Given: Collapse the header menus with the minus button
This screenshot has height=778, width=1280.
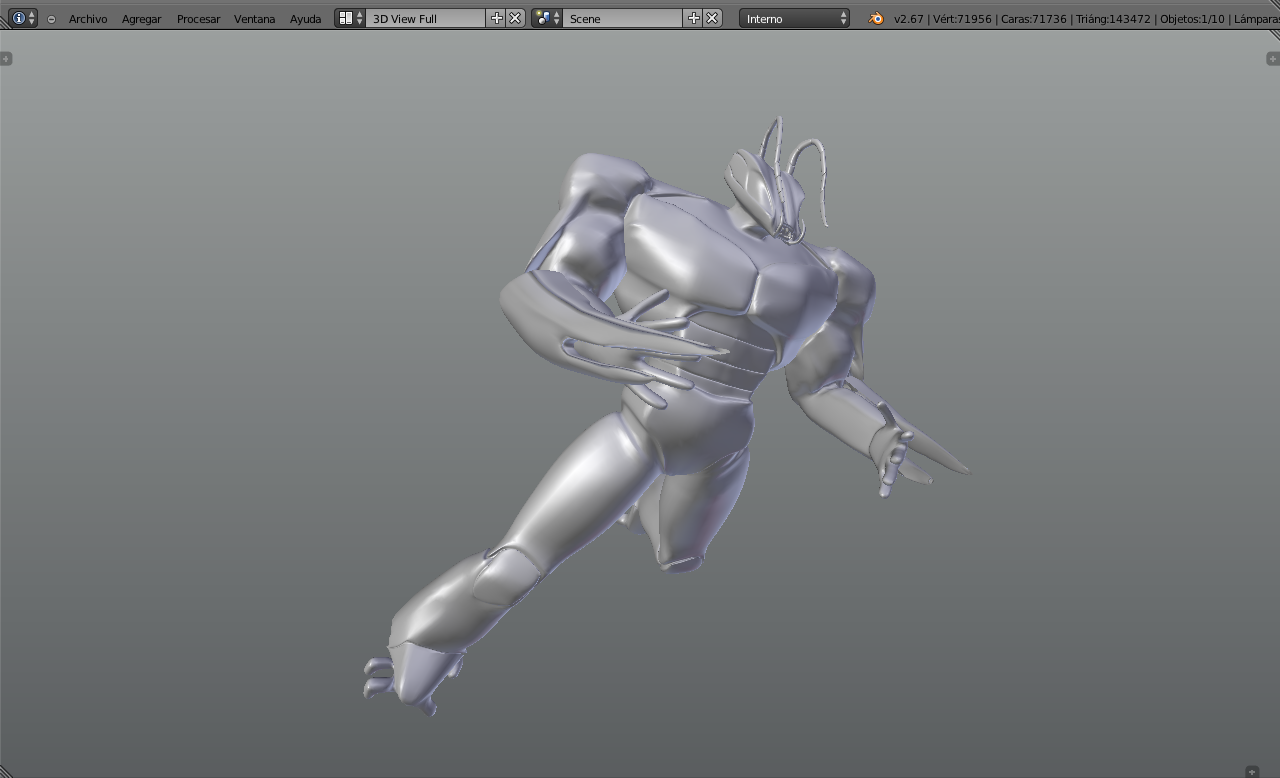Looking at the screenshot, I should click(51, 19).
